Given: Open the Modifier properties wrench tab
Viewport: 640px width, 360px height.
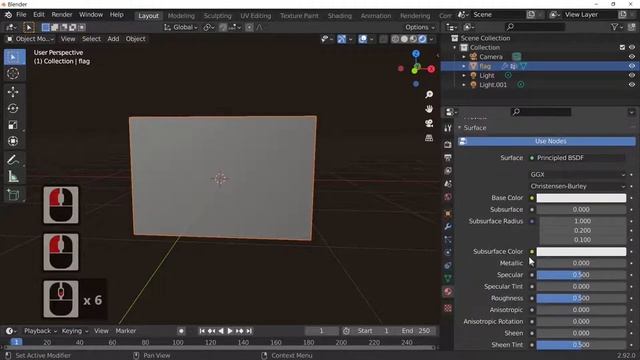Looking at the screenshot, I should (448, 227).
